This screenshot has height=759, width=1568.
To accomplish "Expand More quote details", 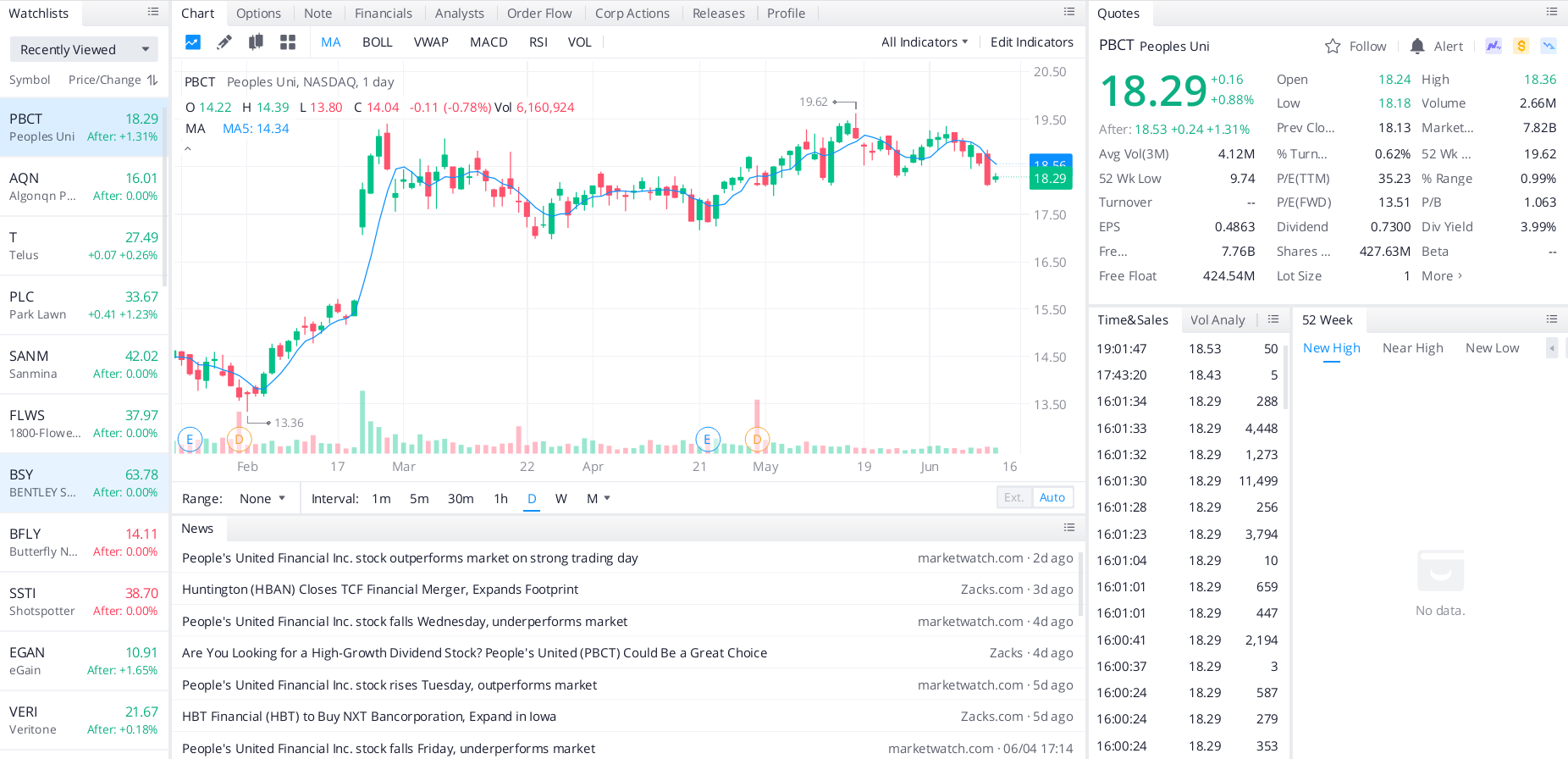I will point(1442,276).
